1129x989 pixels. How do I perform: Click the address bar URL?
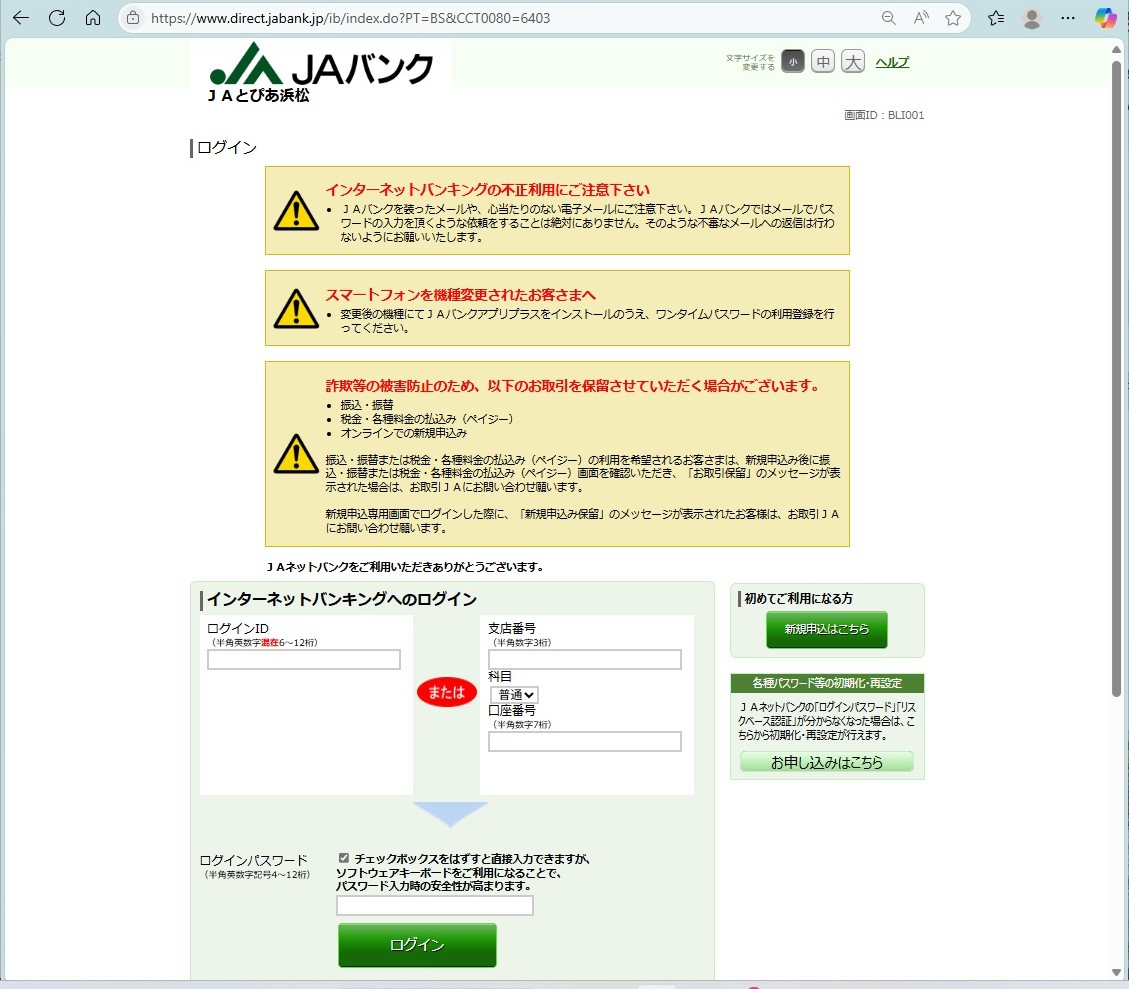point(351,18)
